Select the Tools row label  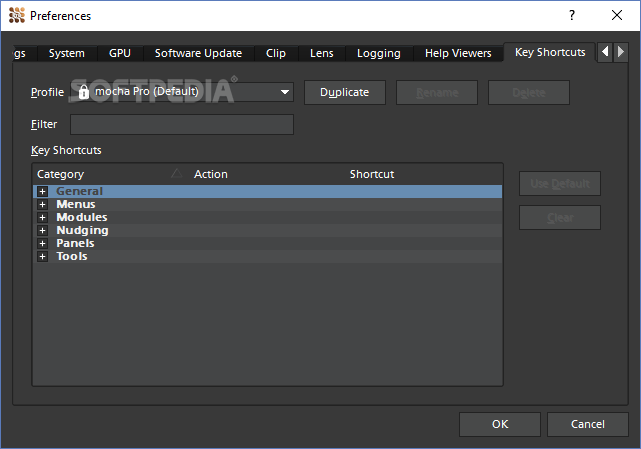pyautogui.click(x=72, y=257)
